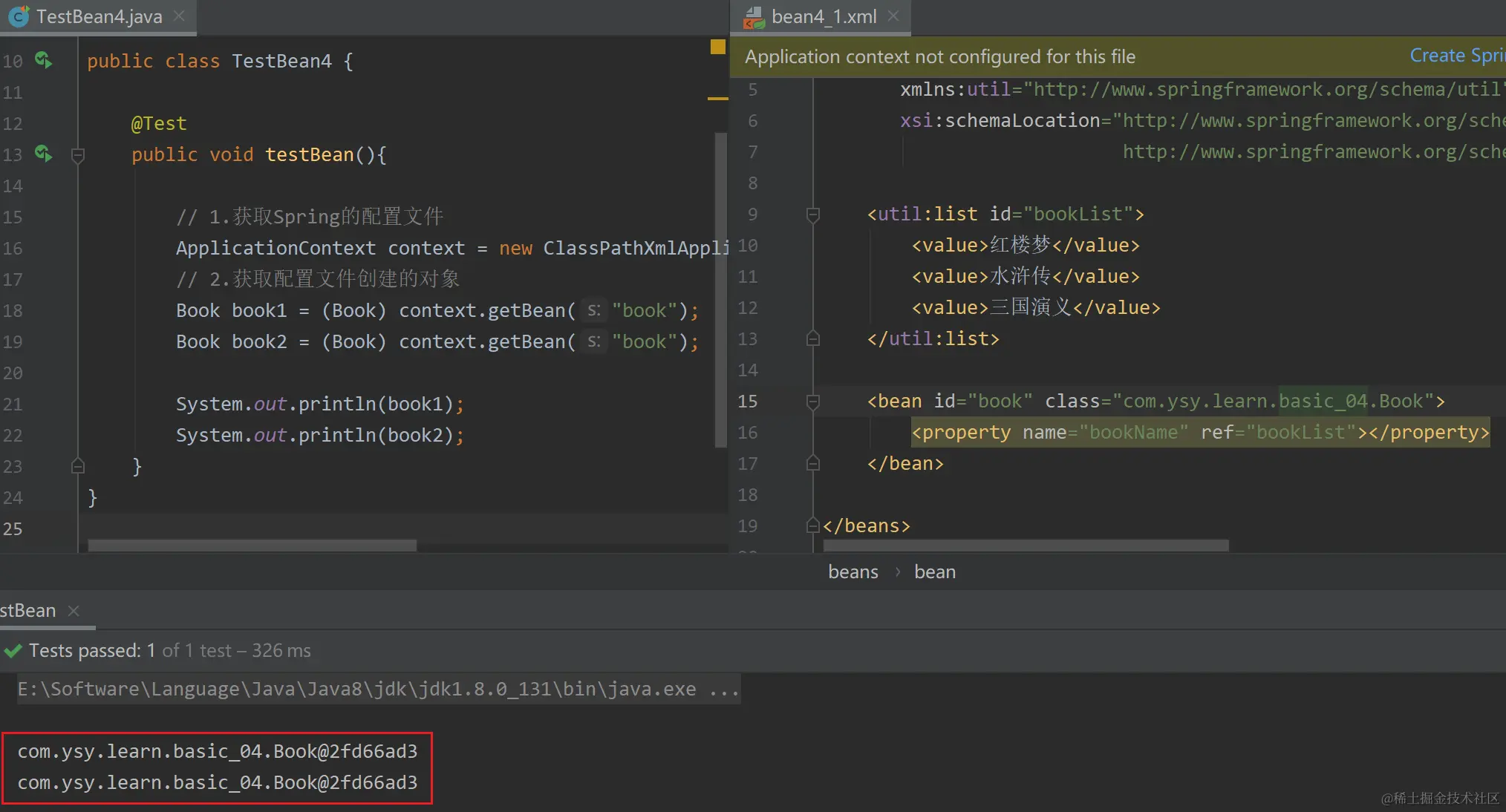Switch to the TestBean4.java tab
Viewport: 1506px width, 812px height.
99,16
